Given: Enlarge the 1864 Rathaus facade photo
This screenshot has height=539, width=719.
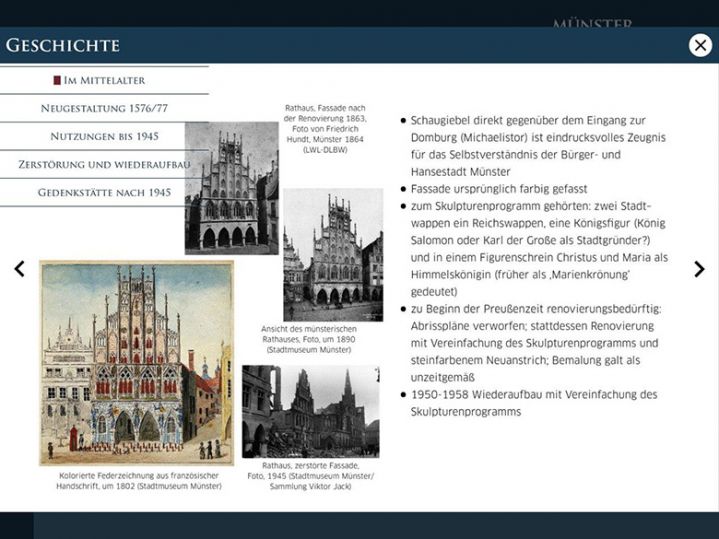Looking at the screenshot, I should click(231, 188).
